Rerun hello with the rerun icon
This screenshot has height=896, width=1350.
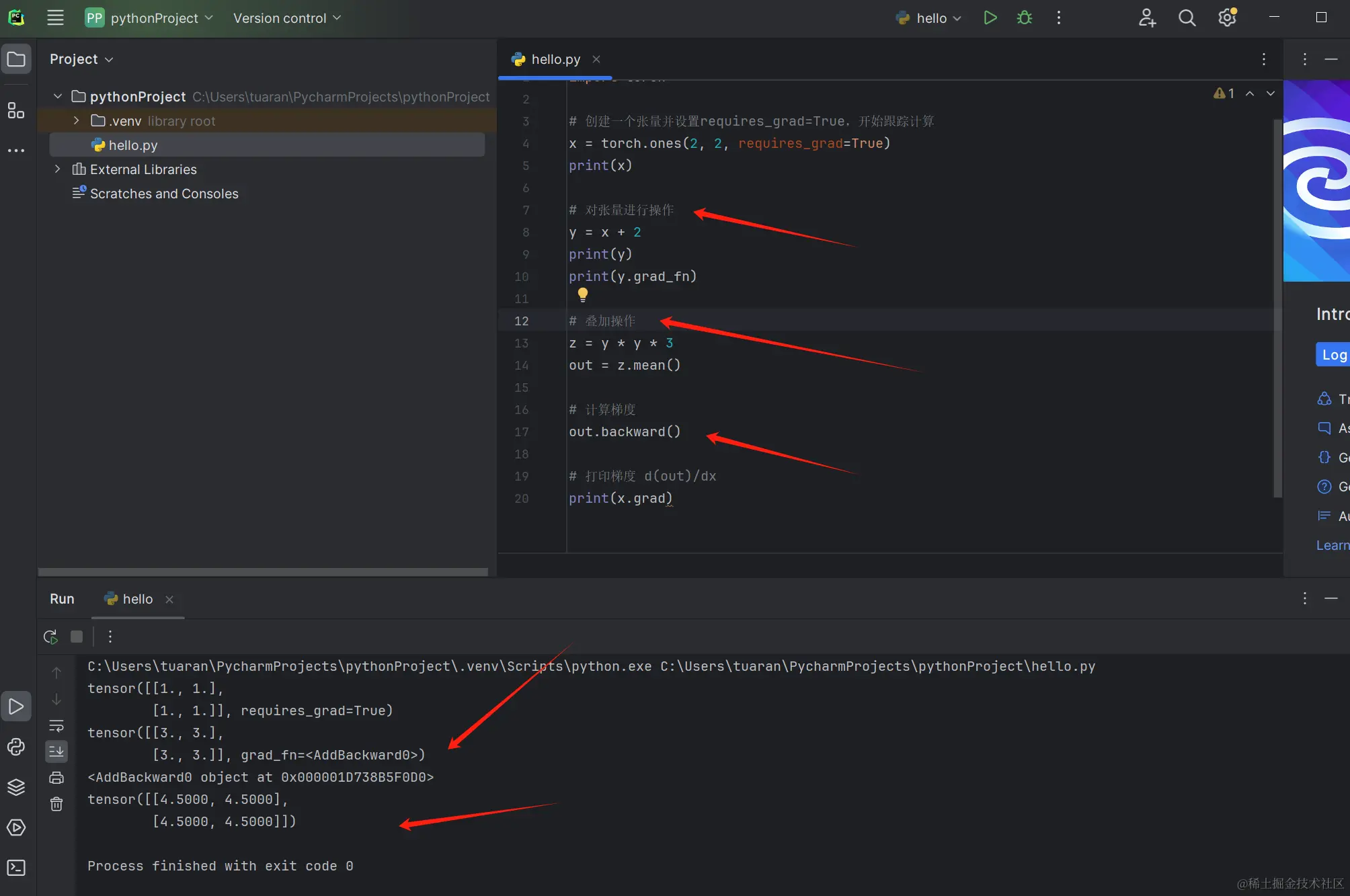click(50, 637)
